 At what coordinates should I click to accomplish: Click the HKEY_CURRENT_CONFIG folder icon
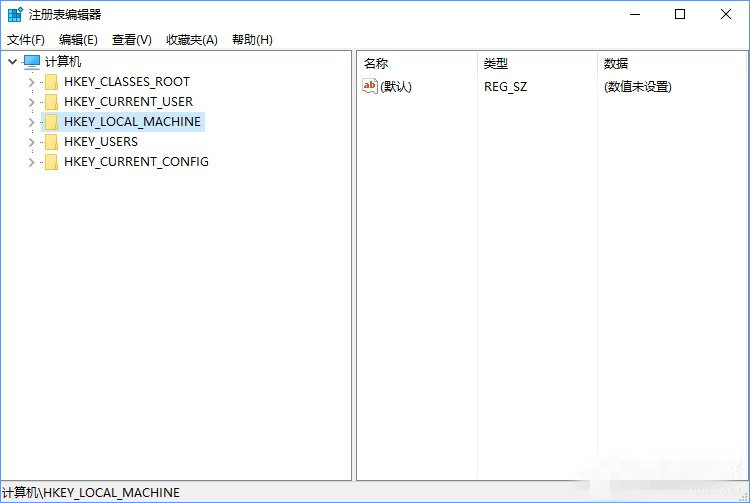click(51, 162)
